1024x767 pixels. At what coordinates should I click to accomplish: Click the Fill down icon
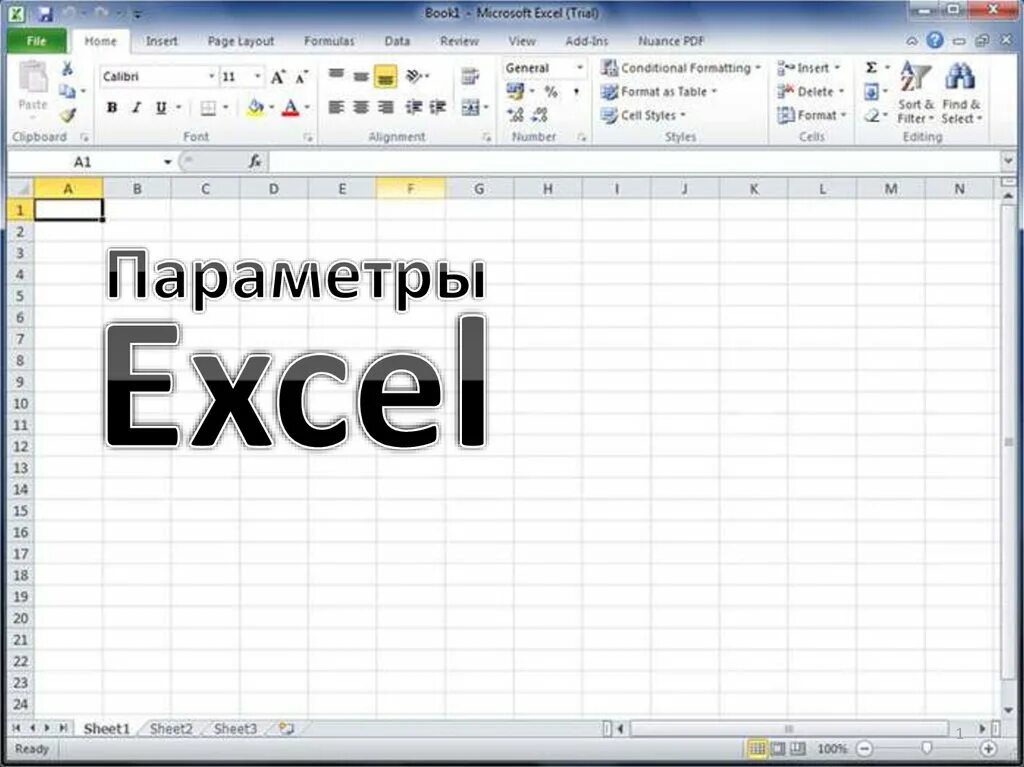coord(871,91)
